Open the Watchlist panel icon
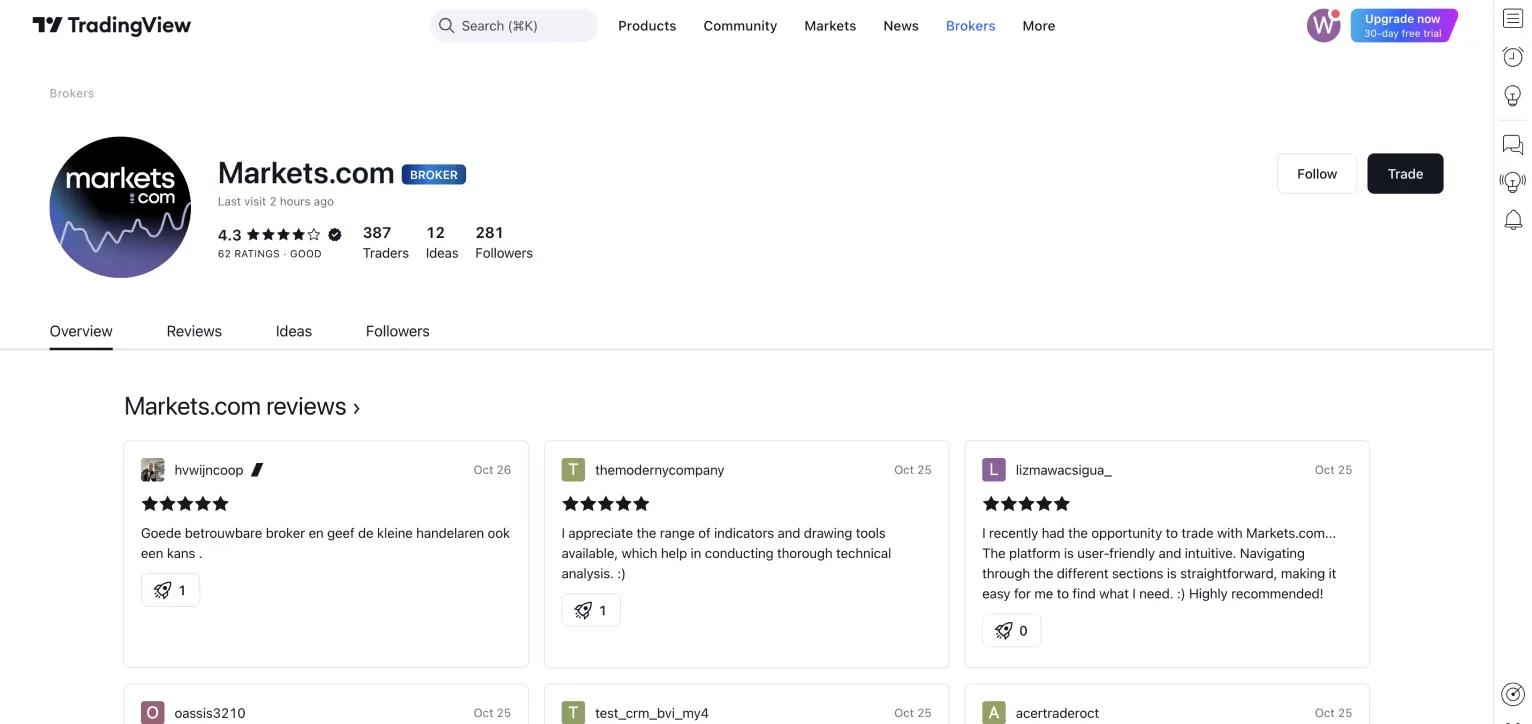This screenshot has width=1532, height=724. (x=1512, y=18)
